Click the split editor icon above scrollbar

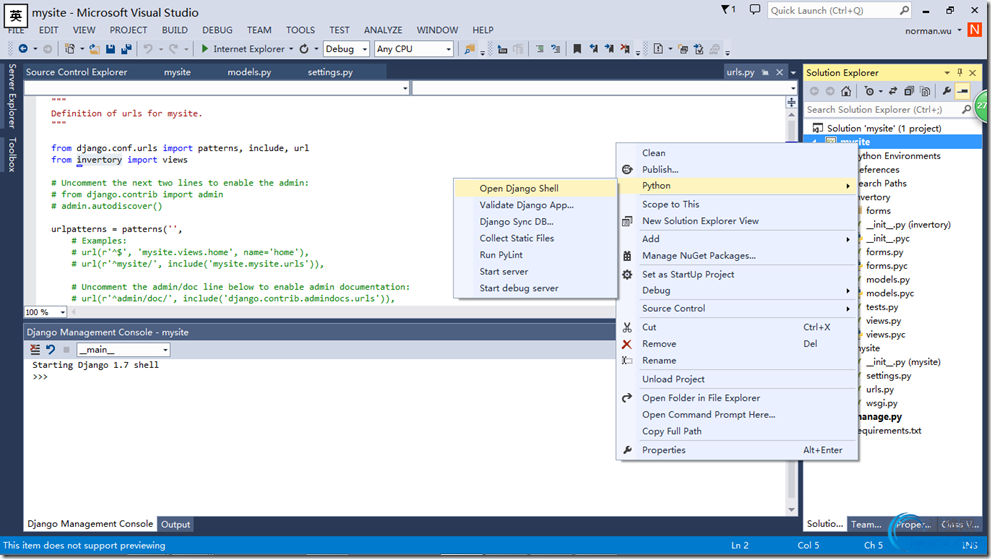(x=791, y=102)
